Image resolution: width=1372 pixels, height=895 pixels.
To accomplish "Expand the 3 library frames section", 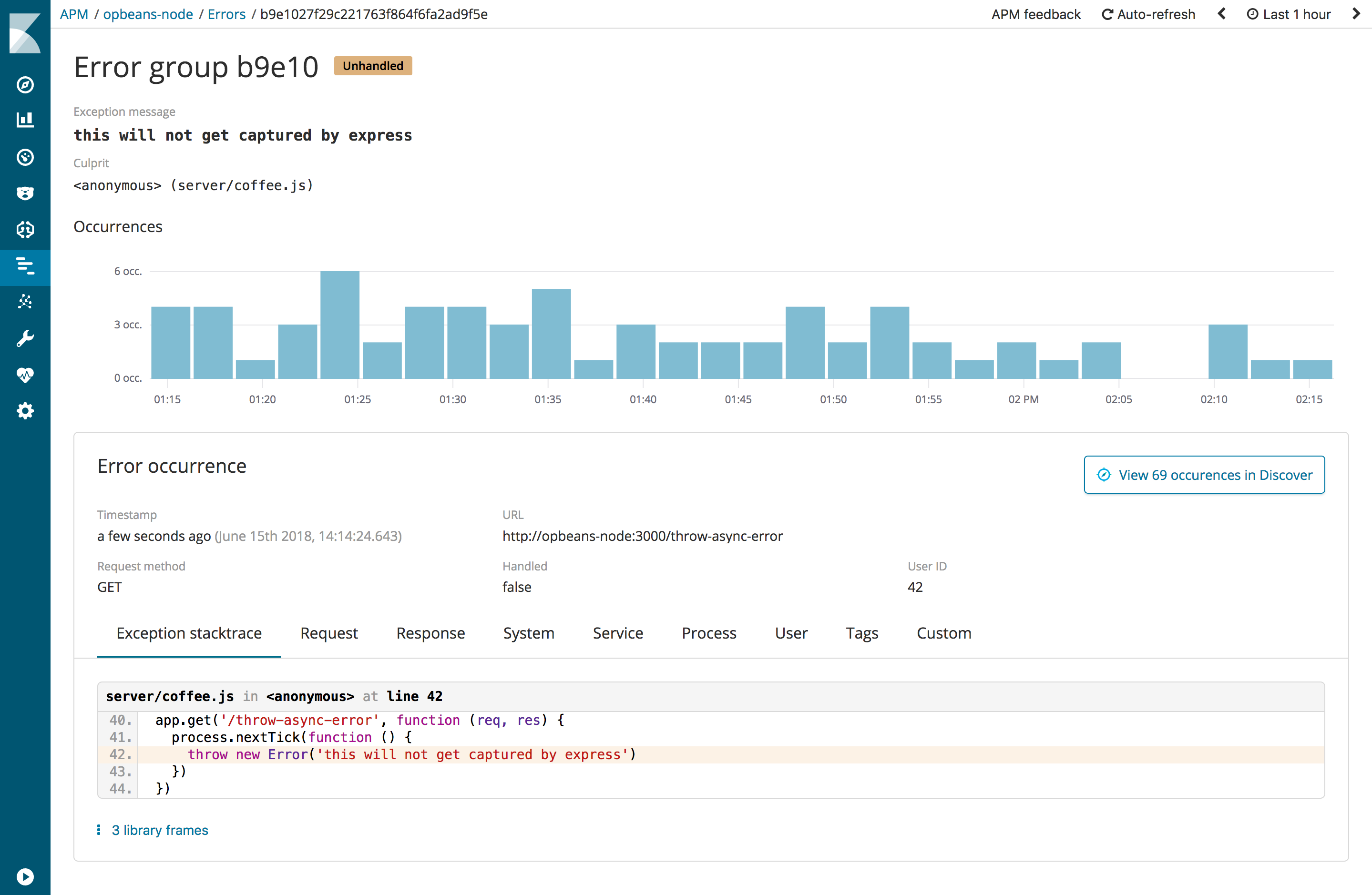I will tap(160, 830).
